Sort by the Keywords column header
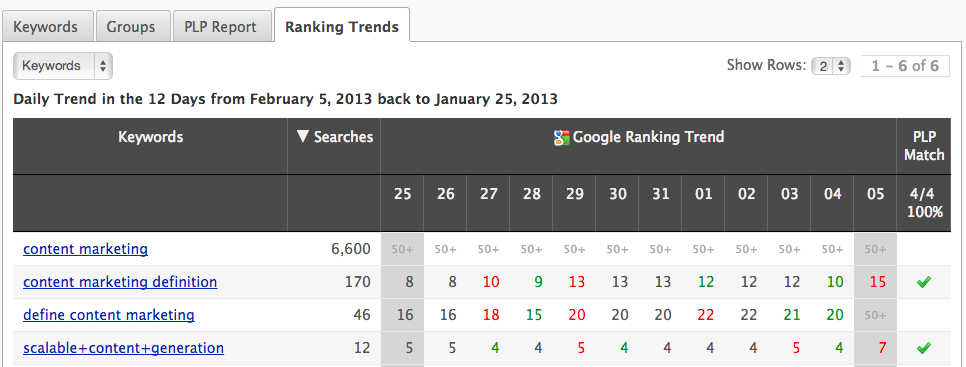Image resolution: width=966 pixels, height=367 pixels. 150,137
